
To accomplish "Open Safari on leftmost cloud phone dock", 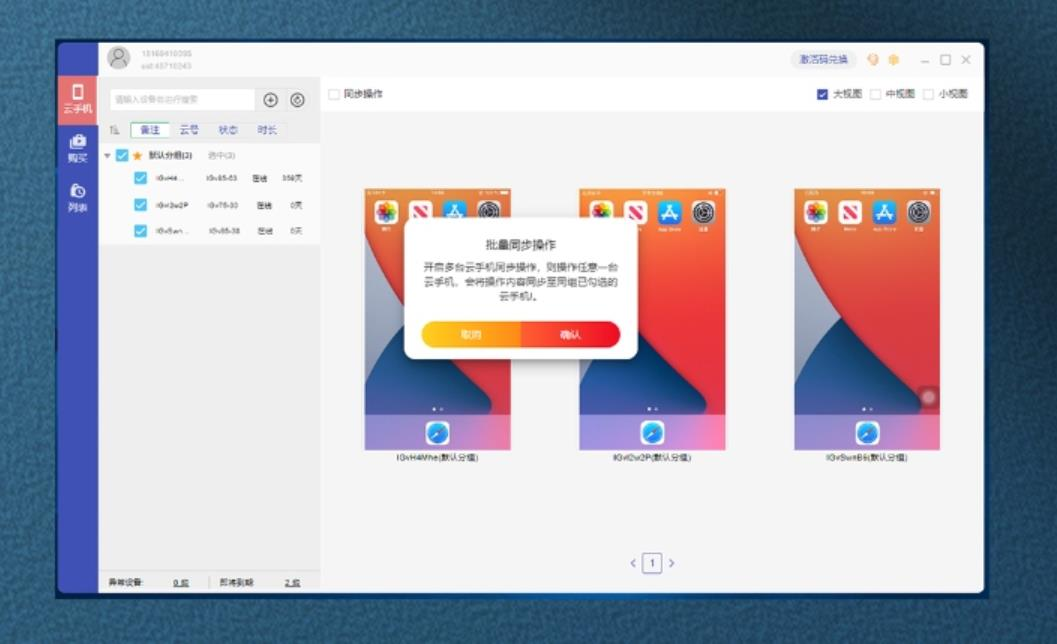I will point(437,433).
